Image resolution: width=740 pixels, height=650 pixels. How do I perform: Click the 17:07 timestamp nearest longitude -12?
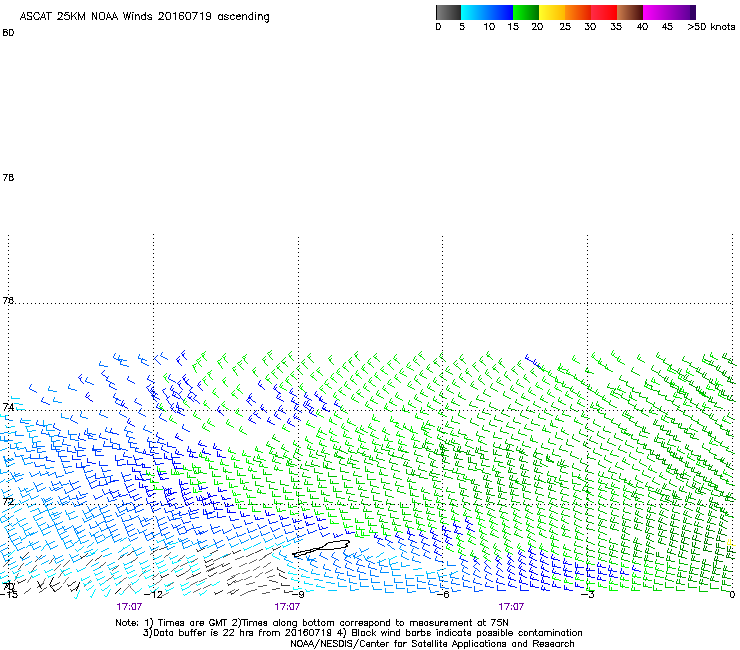pos(129,607)
